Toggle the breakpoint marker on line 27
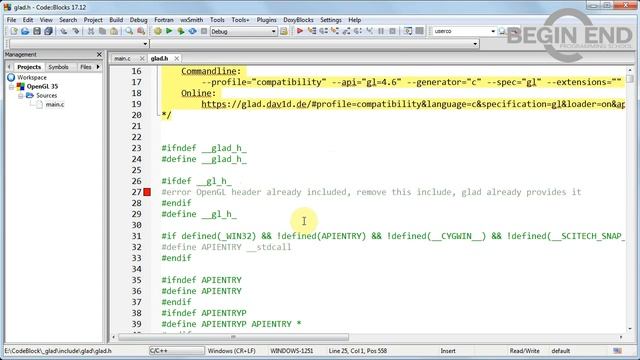This screenshot has height=360, width=640. point(147,192)
